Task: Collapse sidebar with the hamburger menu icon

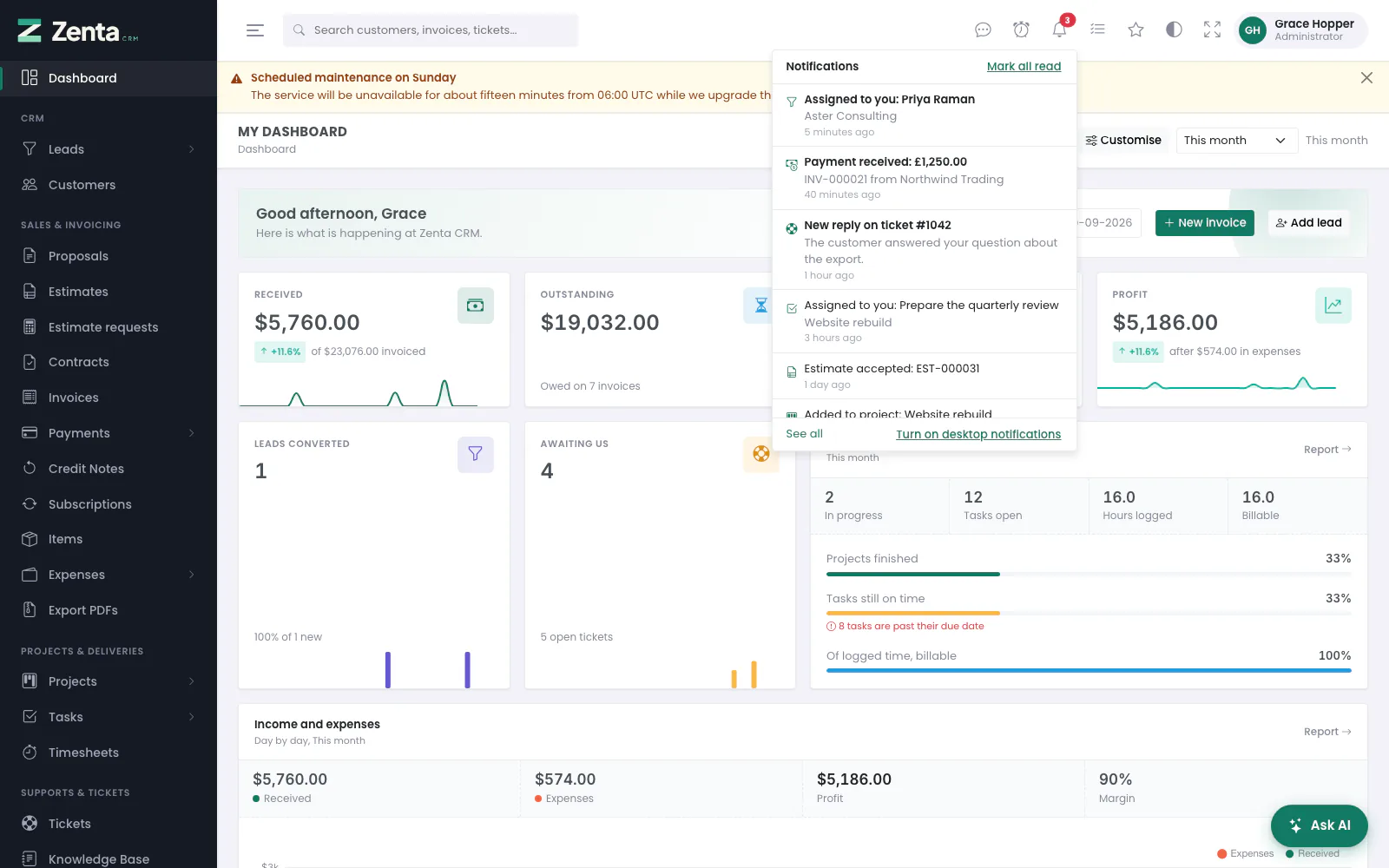Action: pos(255,30)
